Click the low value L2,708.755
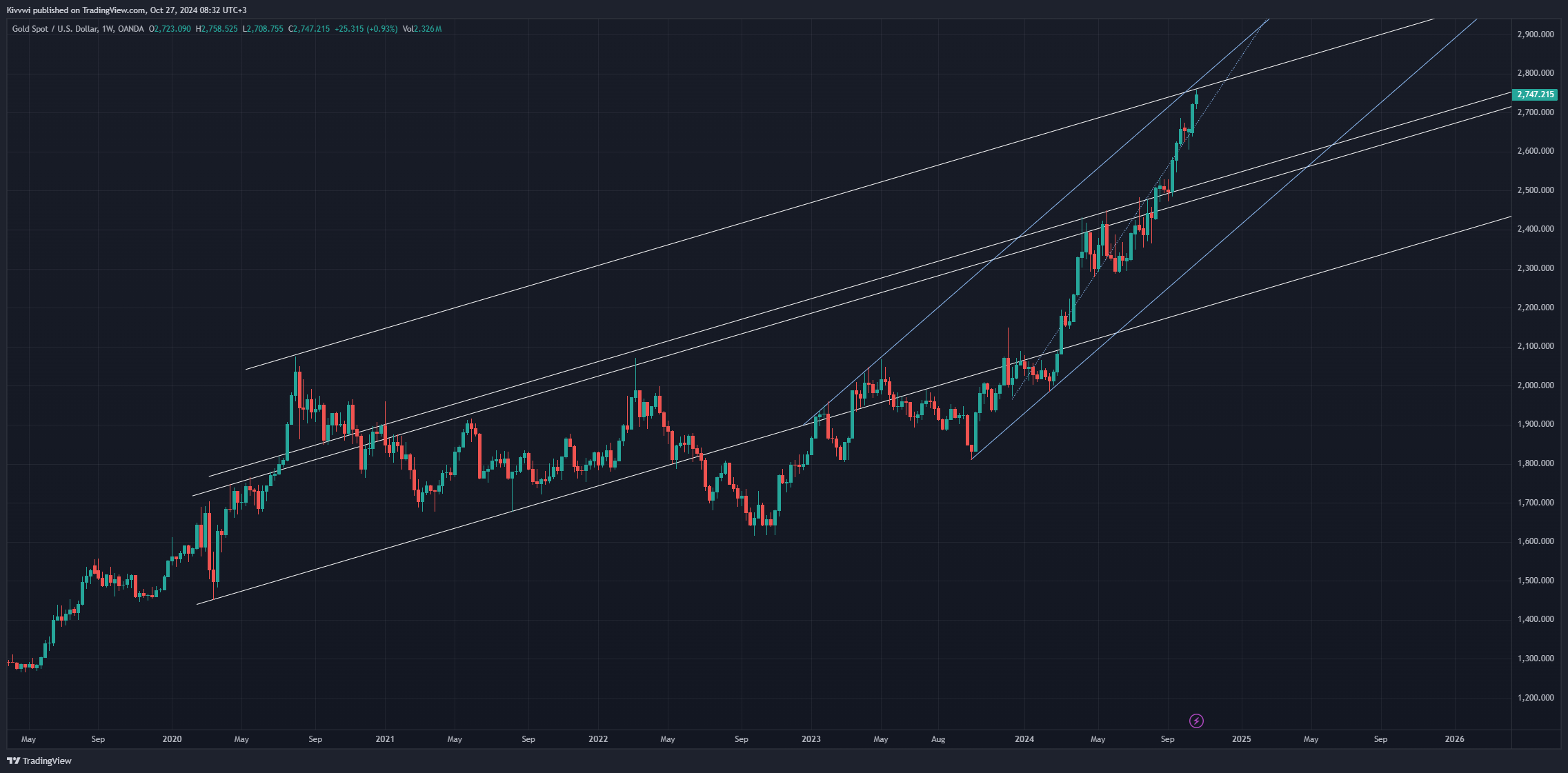1568x773 pixels. pos(263,29)
